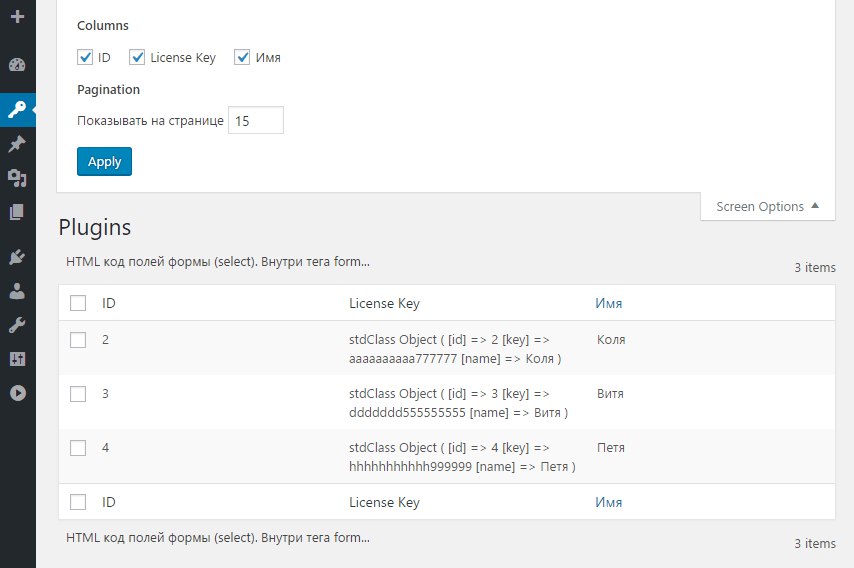Click the Apply button
854x568 pixels.
click(x=104, y=162)
